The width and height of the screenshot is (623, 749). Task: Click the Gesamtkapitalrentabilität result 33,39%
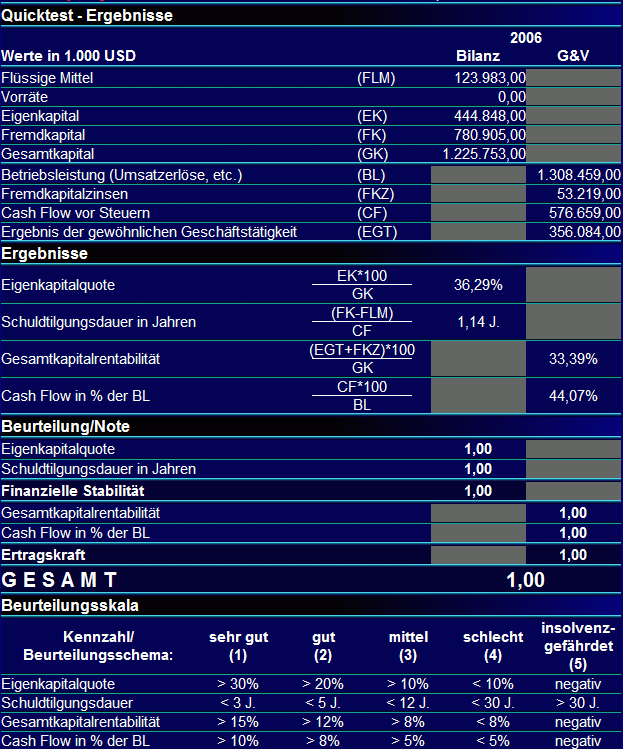click(573, 359)
